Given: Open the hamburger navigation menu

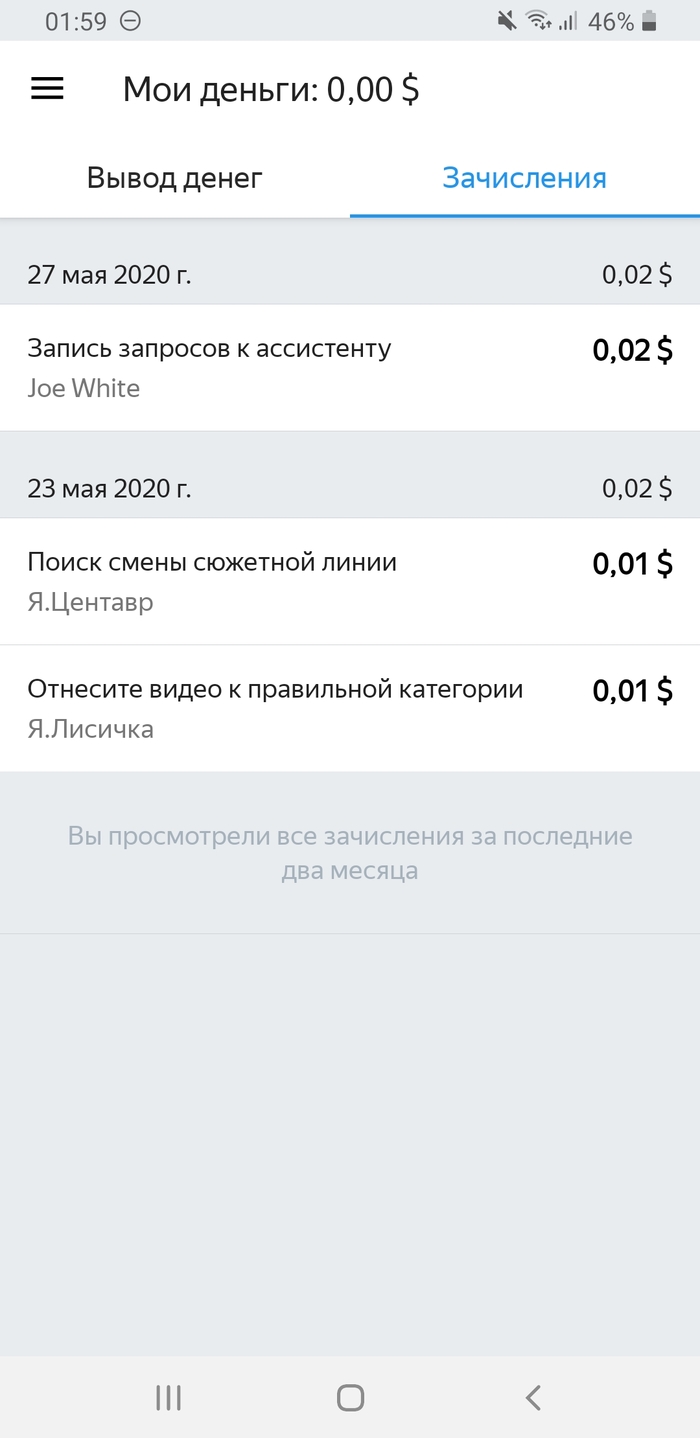Looking at the screenshot, I should pyautogui.click(x=48, y=89).
